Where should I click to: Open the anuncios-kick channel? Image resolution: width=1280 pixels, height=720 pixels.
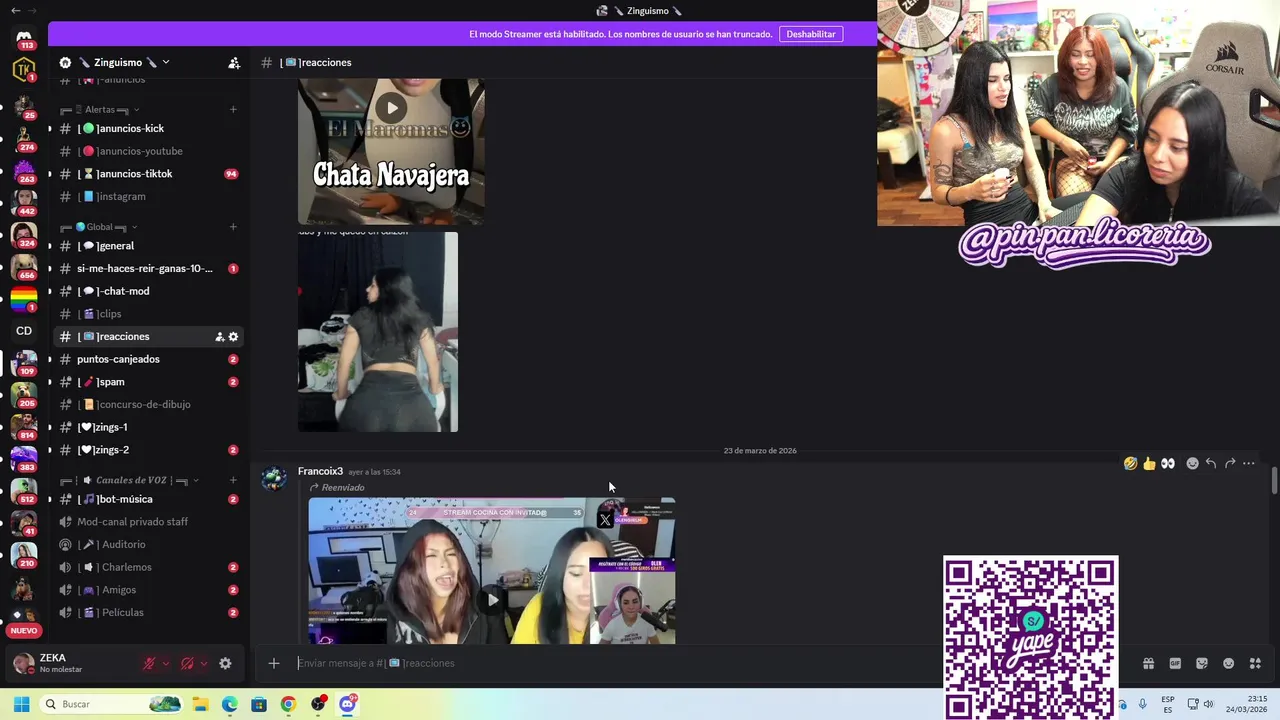pyautogui.click(x=147, y=128)
